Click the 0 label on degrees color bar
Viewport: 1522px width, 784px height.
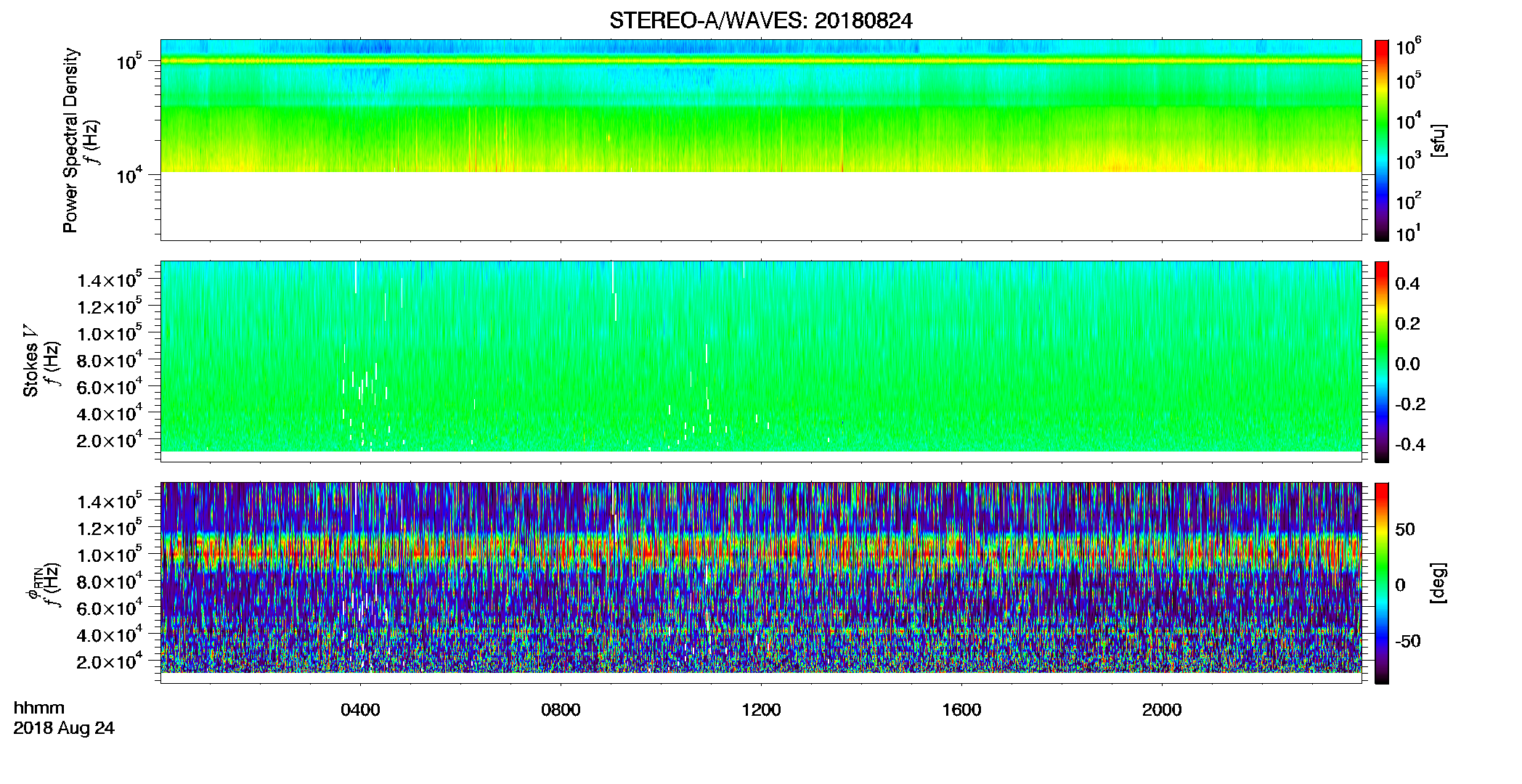click(x=1400, y=585)
